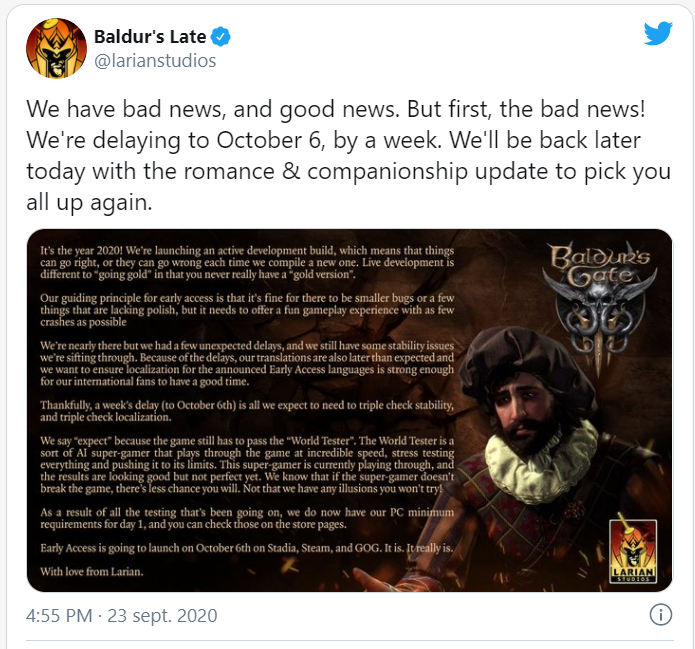Click the "Our guiding principle" paragraph
The width and height of the screenshot is (695, 649).
pos(247,310)
